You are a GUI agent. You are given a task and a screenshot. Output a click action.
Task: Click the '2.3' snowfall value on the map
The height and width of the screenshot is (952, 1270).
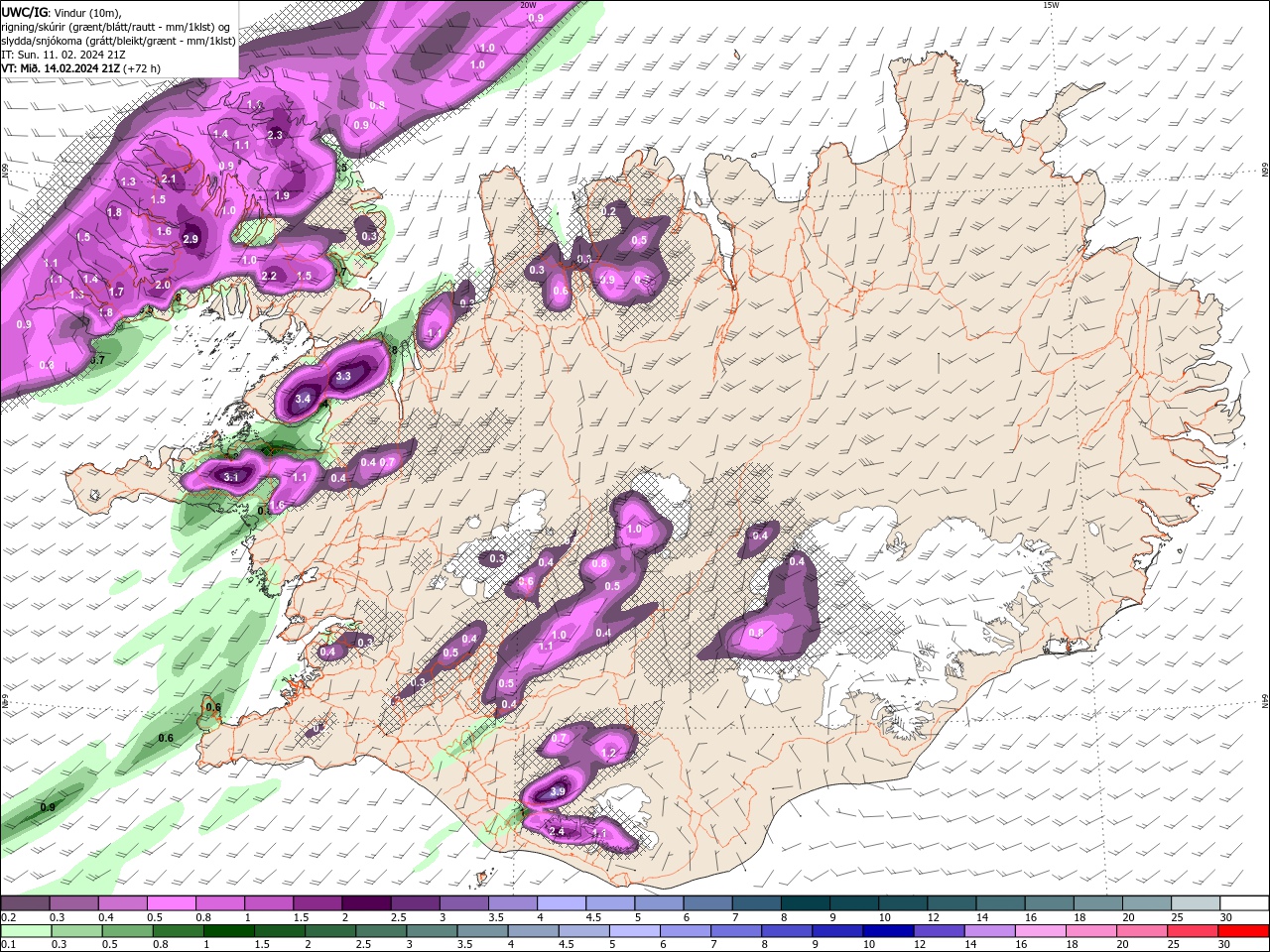(275, 135)
